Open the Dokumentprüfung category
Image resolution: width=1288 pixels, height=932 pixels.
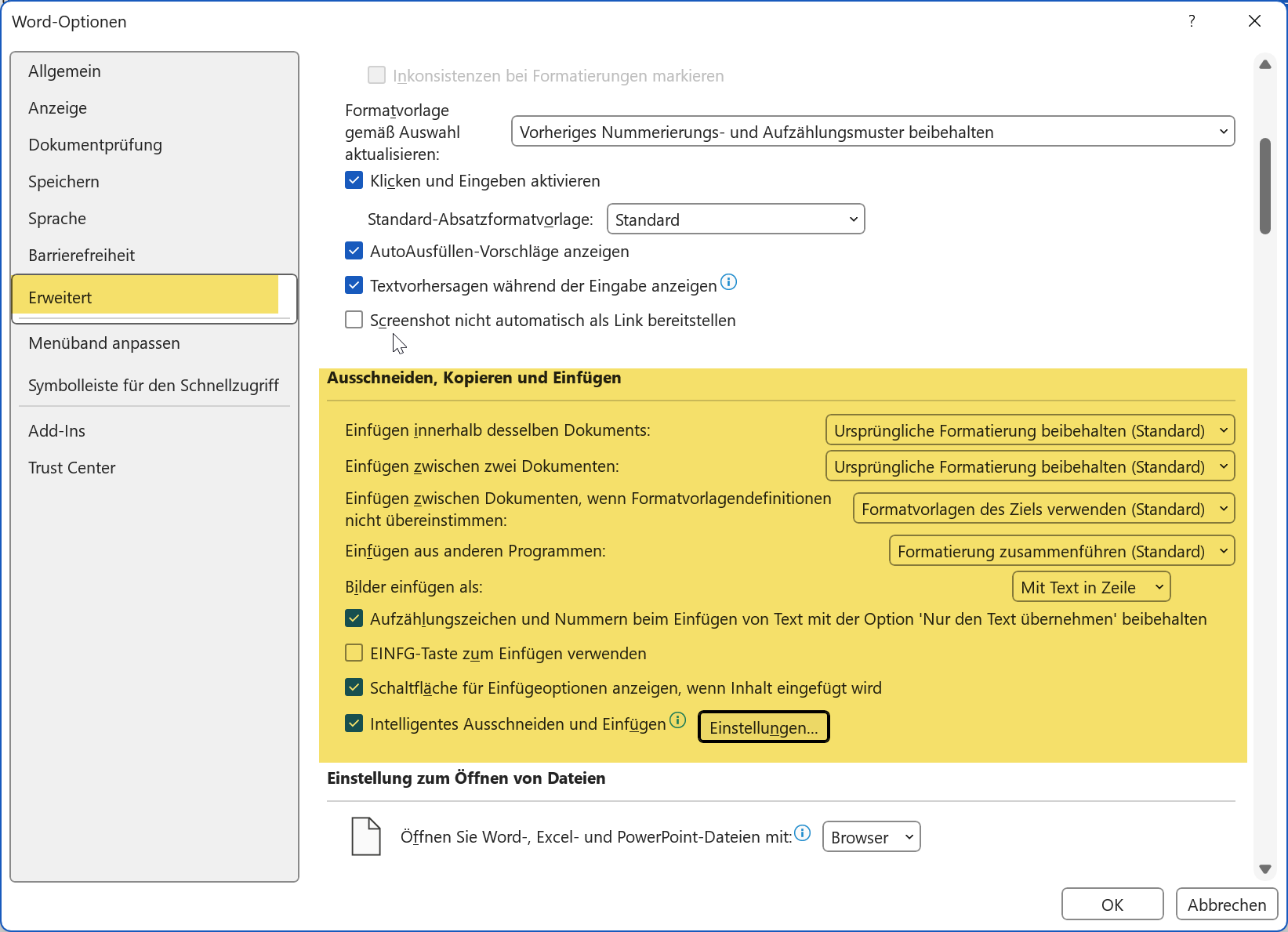pos(154,145)
